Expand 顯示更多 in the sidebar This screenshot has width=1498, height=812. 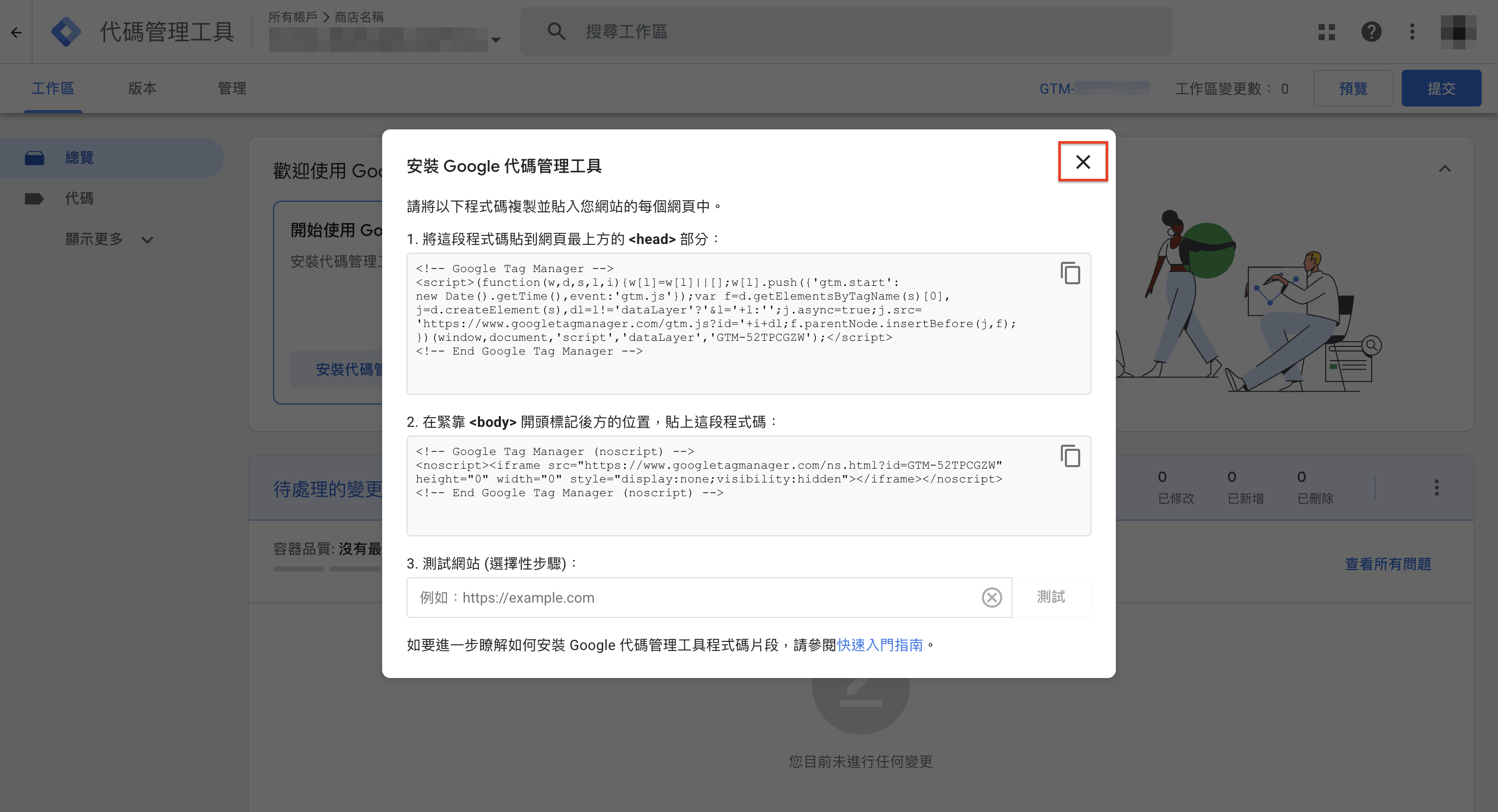(x=109, y=239)
